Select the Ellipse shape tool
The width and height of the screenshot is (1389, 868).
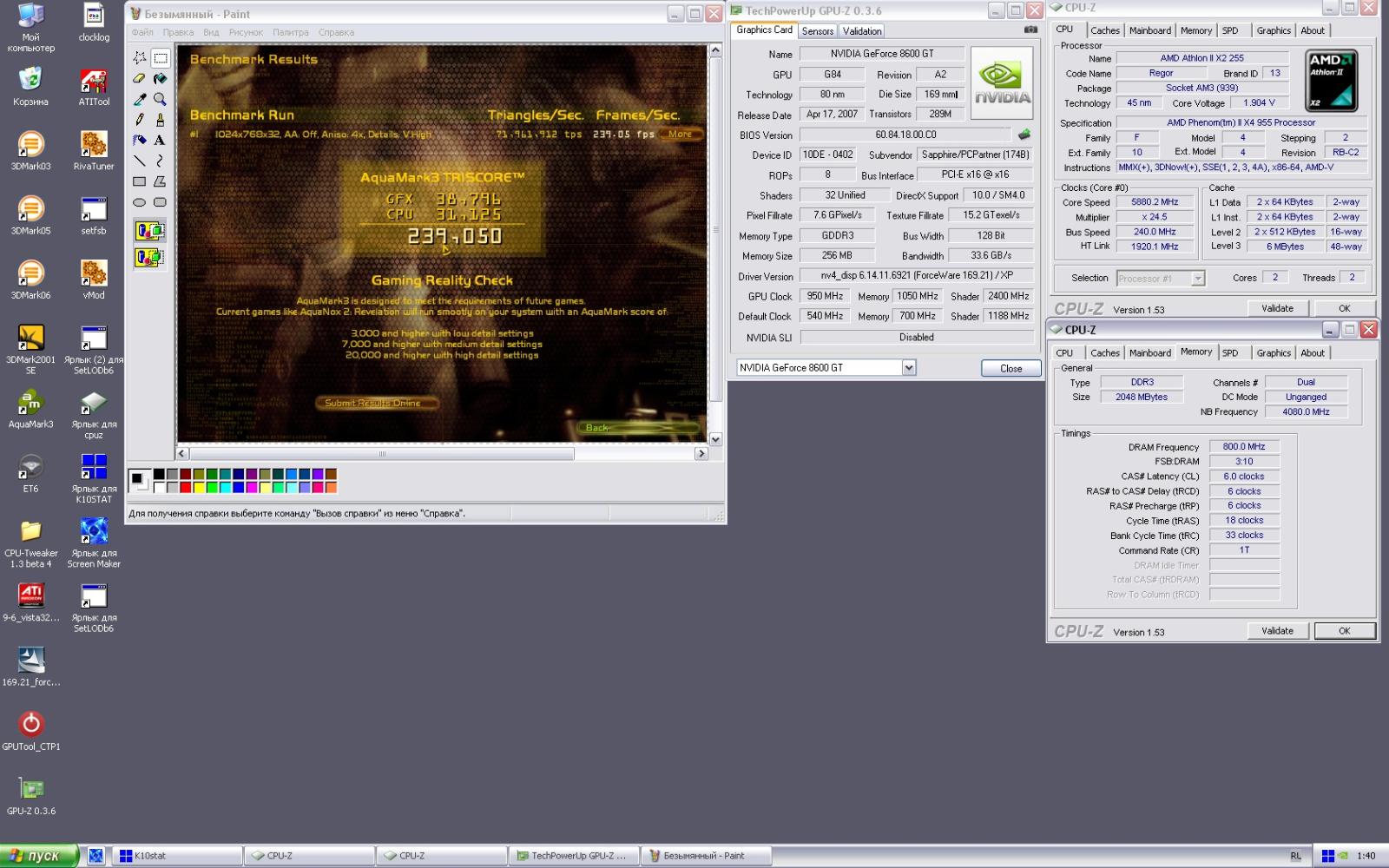(140, 202)
